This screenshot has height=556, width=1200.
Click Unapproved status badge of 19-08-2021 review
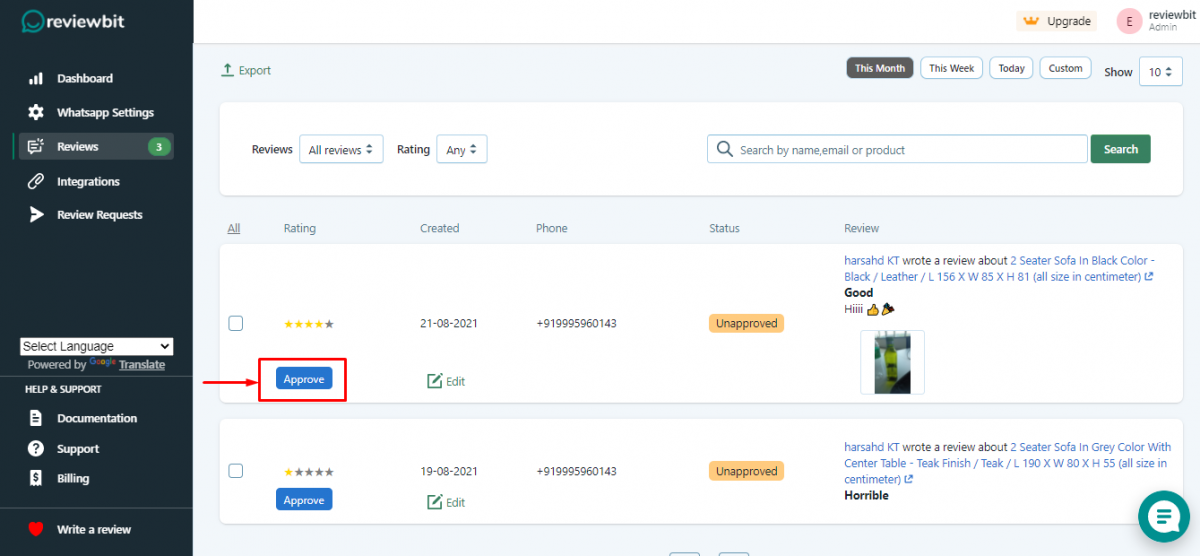[747, 471]
